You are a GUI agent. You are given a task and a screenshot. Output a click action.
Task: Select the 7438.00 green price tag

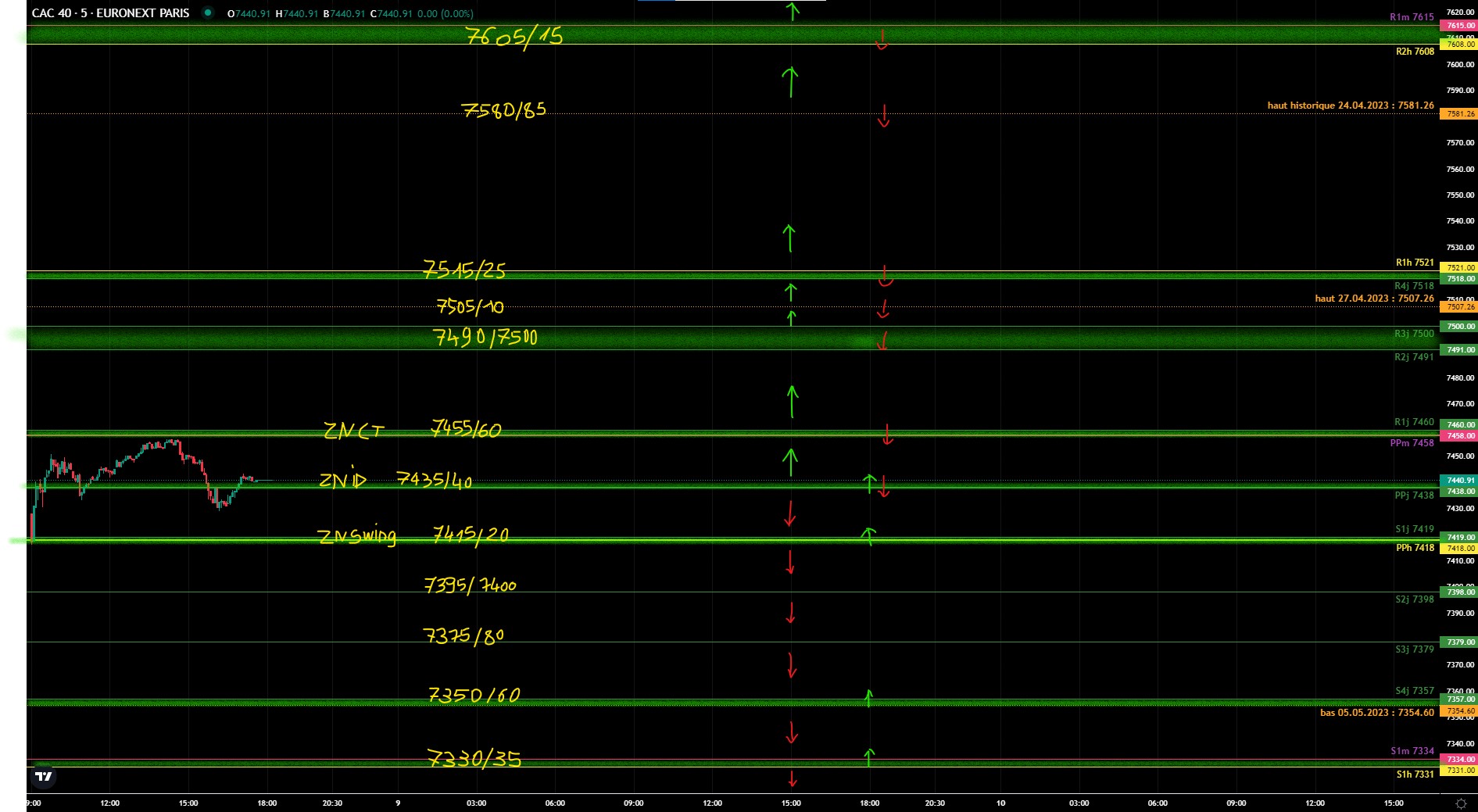click(x=1458, y=491)
